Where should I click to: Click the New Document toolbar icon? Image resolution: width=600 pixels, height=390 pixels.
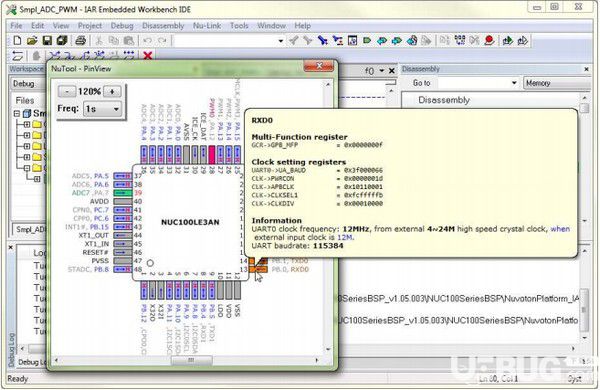pyautogui.click(x=17, y=40)
